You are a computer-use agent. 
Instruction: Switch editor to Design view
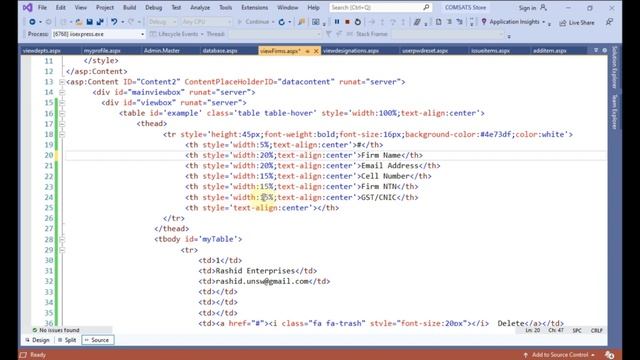pyautogui.click(x=38, y=340)
